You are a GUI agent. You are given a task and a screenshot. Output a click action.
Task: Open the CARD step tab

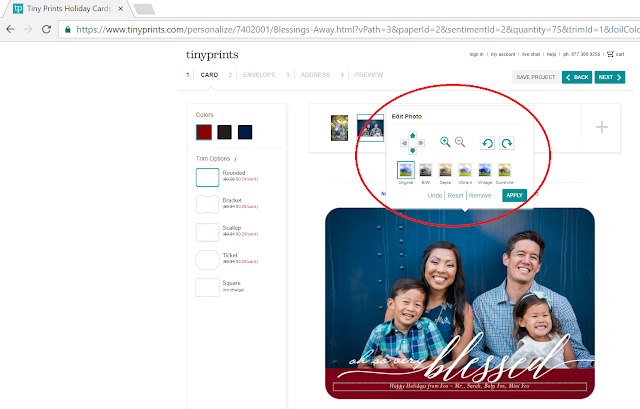(209, 75)
